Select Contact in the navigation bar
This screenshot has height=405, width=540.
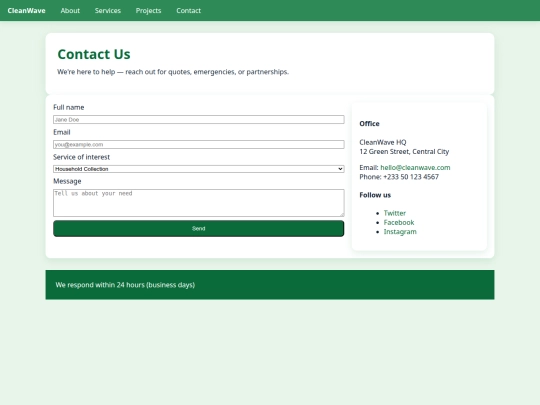[x=188, y=11]
